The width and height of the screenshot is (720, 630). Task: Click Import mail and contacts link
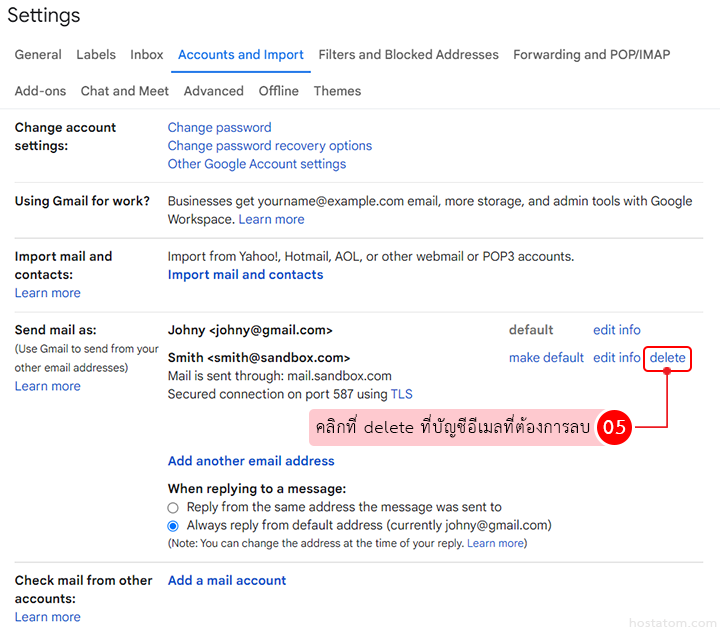click(245, 275)
